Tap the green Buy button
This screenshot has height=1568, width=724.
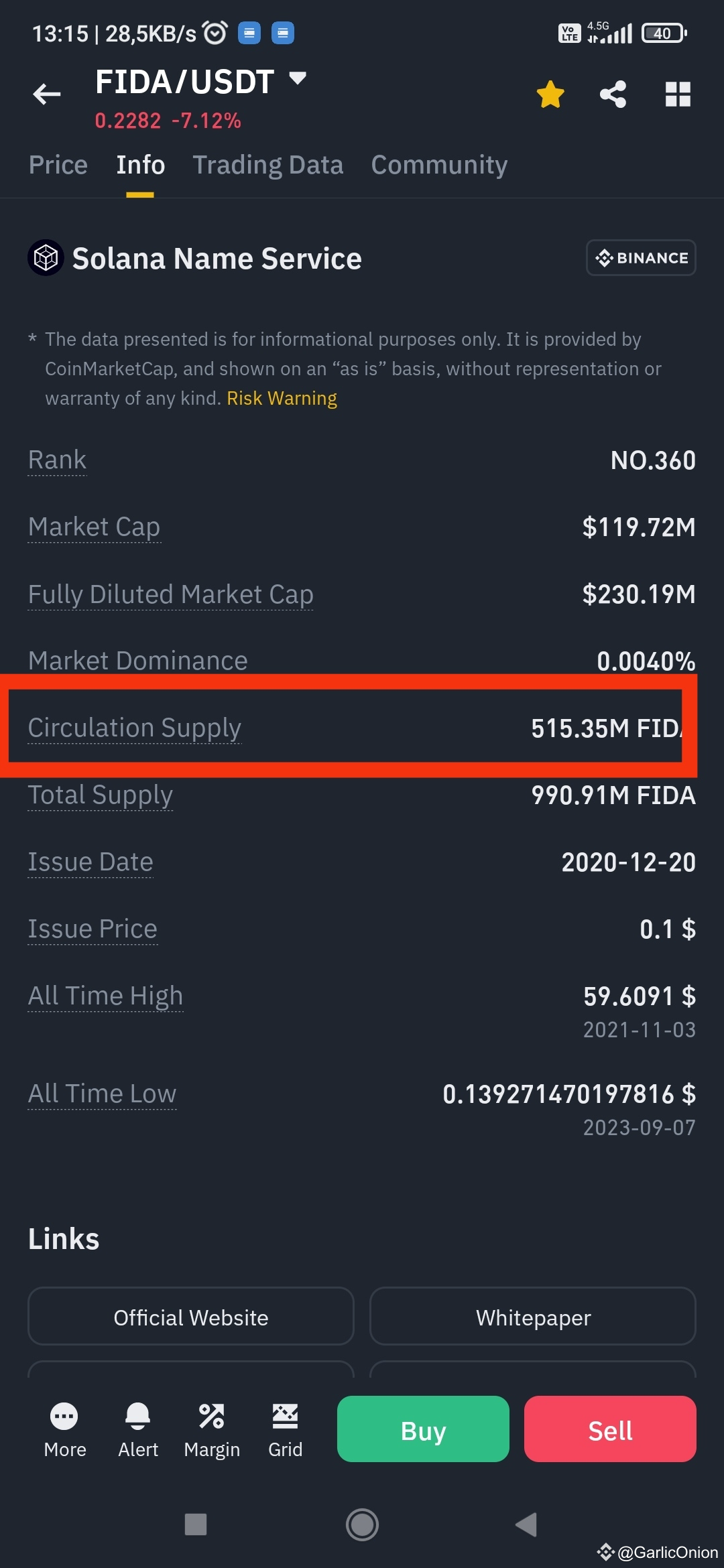[423, 1429]
